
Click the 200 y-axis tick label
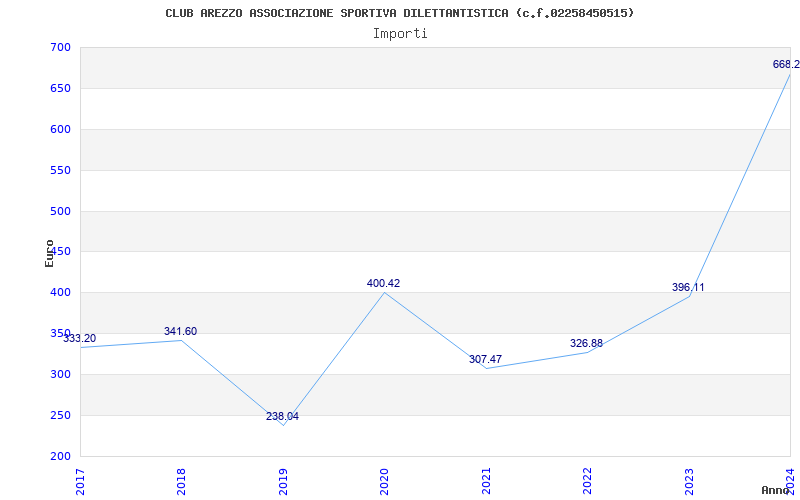point(60,456)
